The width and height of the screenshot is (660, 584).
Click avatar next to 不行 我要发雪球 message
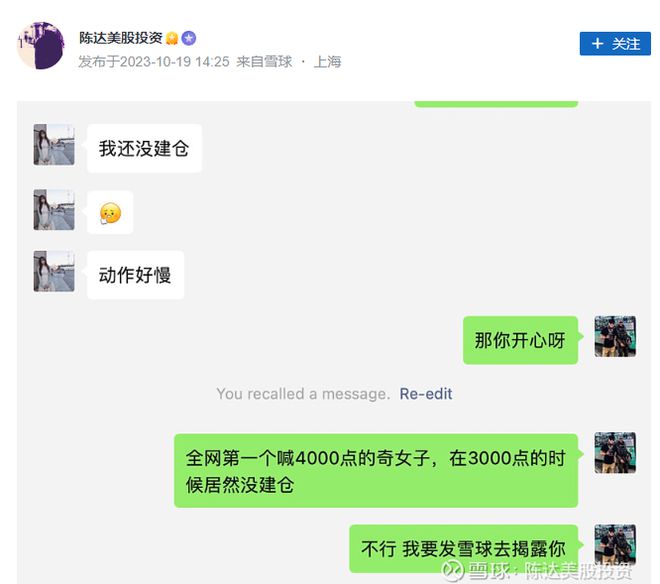tap(615, 544)
